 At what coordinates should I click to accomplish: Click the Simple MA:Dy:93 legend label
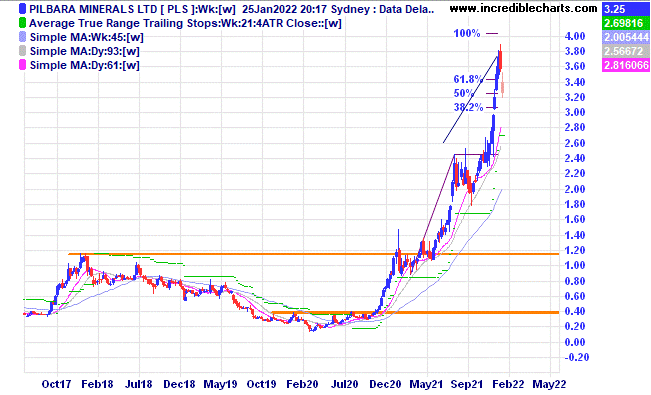coord(85,52)
